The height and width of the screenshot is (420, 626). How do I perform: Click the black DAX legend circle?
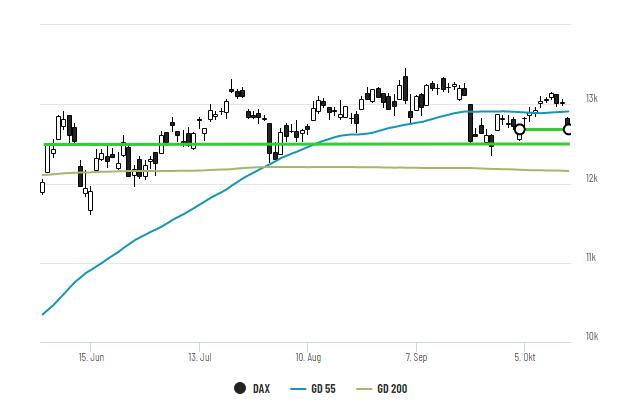coord(240,389)
